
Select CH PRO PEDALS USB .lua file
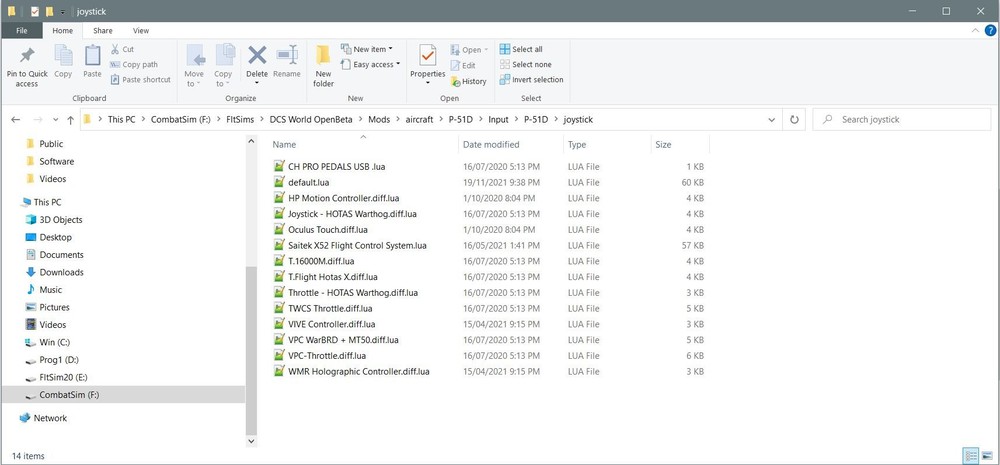(337, 166)
